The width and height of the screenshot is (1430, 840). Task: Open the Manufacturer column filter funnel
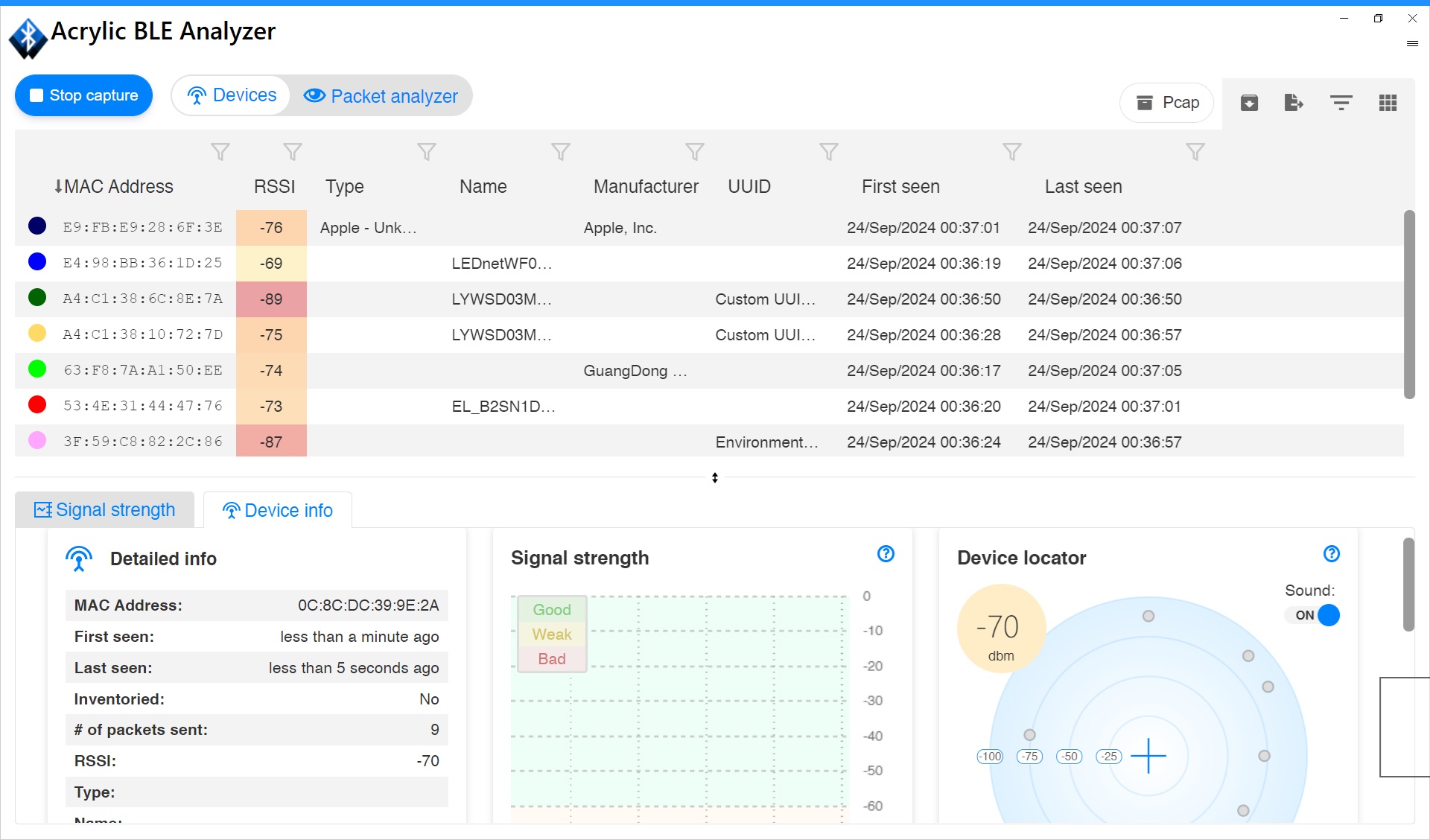click(695, 152)
